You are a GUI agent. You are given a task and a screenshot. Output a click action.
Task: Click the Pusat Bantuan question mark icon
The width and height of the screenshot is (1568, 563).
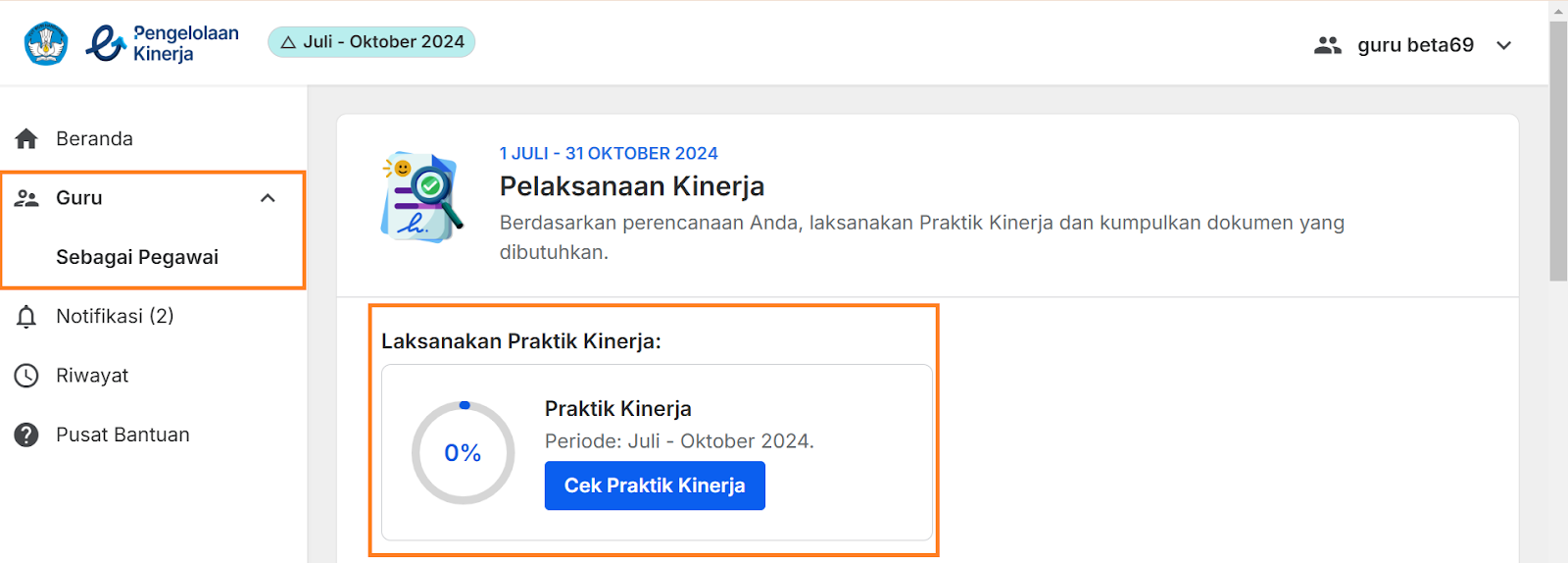point(26,435)
